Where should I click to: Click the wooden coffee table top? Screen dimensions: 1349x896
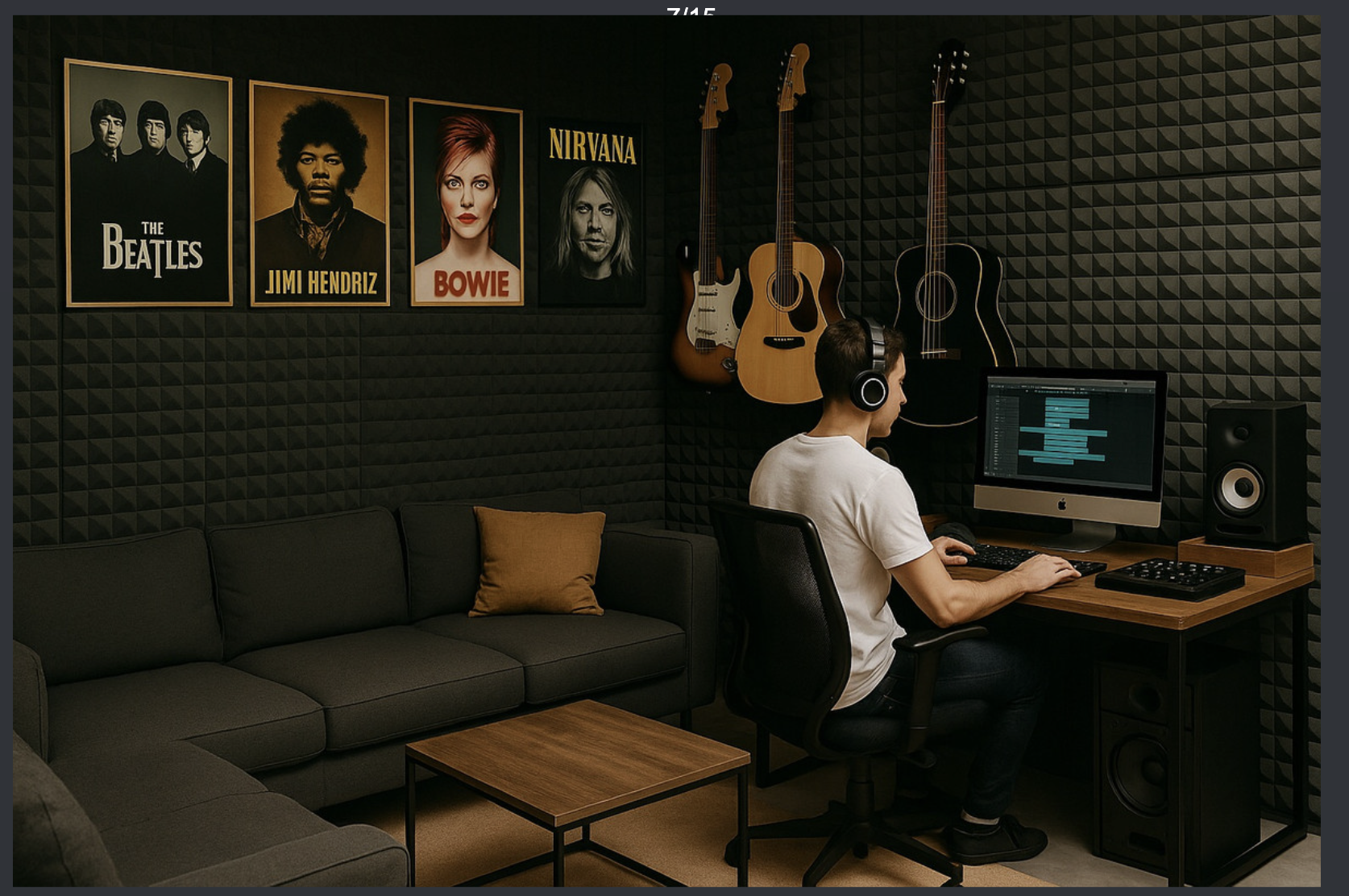click(x=576, y=758)
